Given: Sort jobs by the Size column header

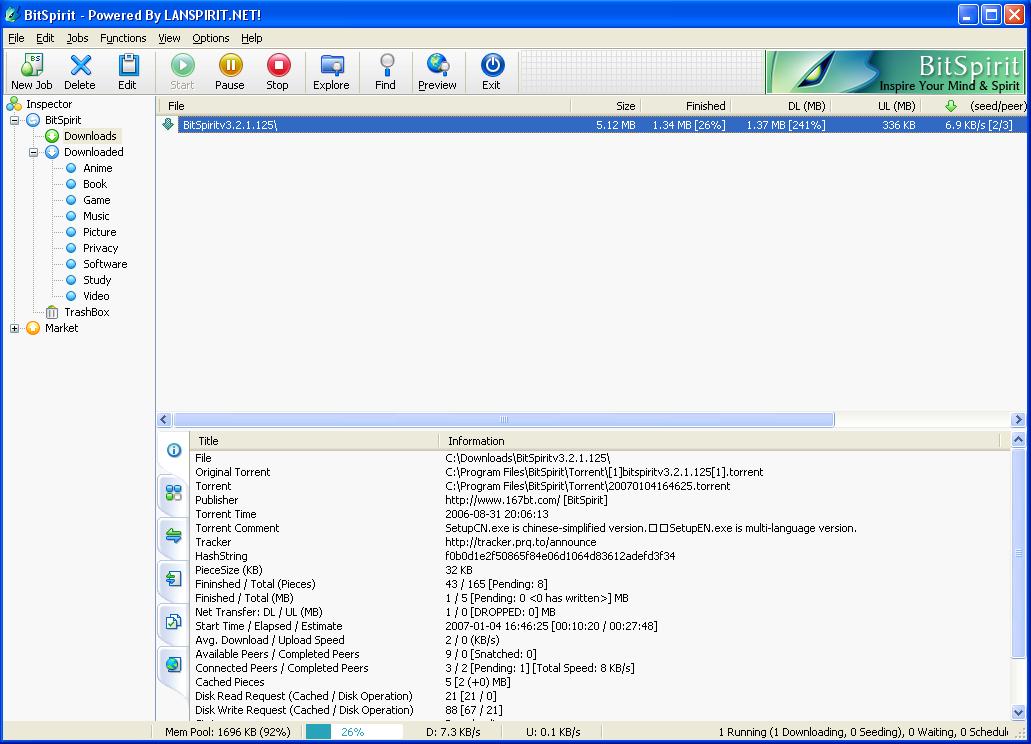Looking at the screenshot, I should pyautogui.click(x=606, y=106).
